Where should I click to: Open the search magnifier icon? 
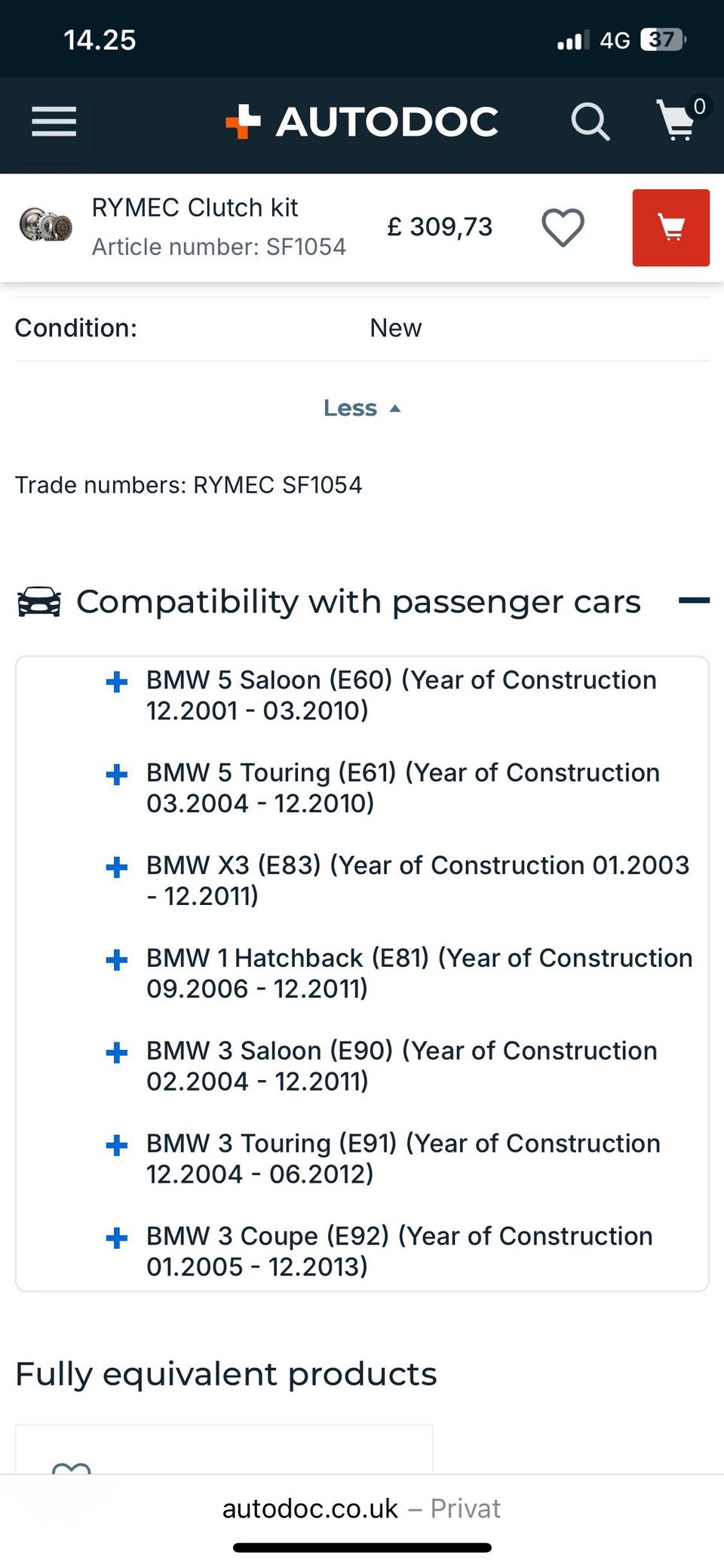point(590,121)
